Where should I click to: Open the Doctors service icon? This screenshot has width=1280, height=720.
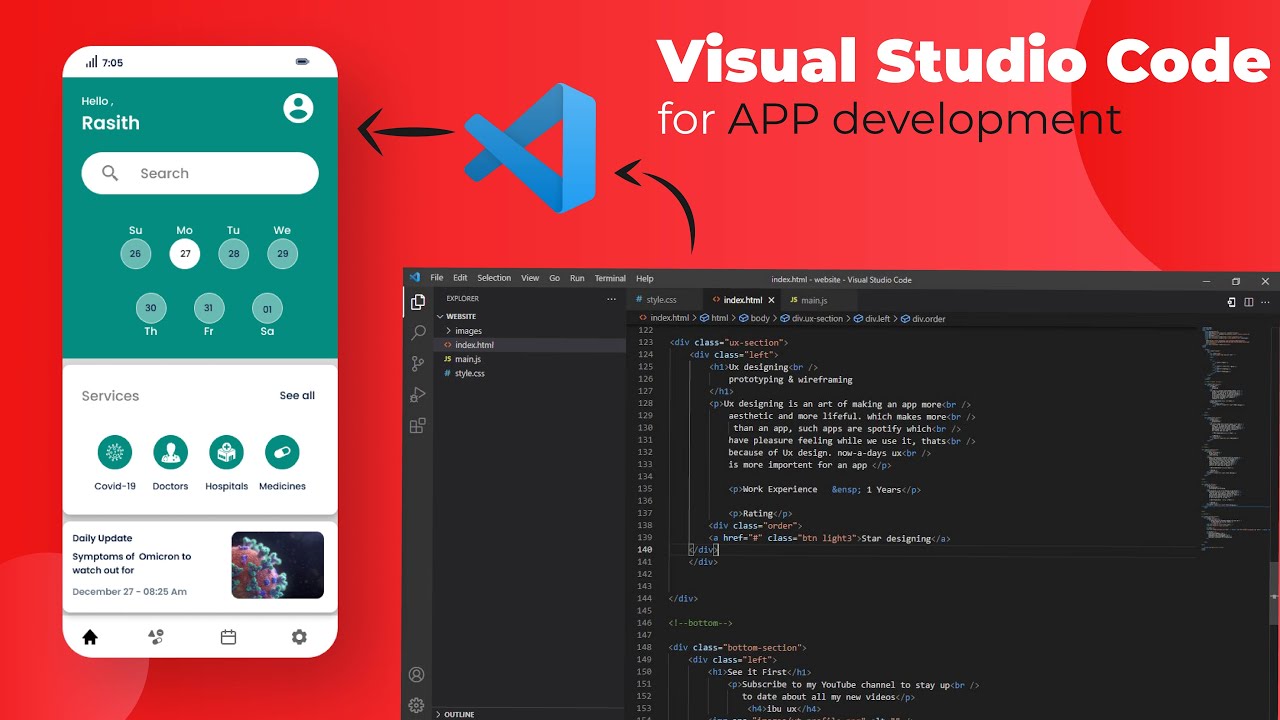(171, 452)
